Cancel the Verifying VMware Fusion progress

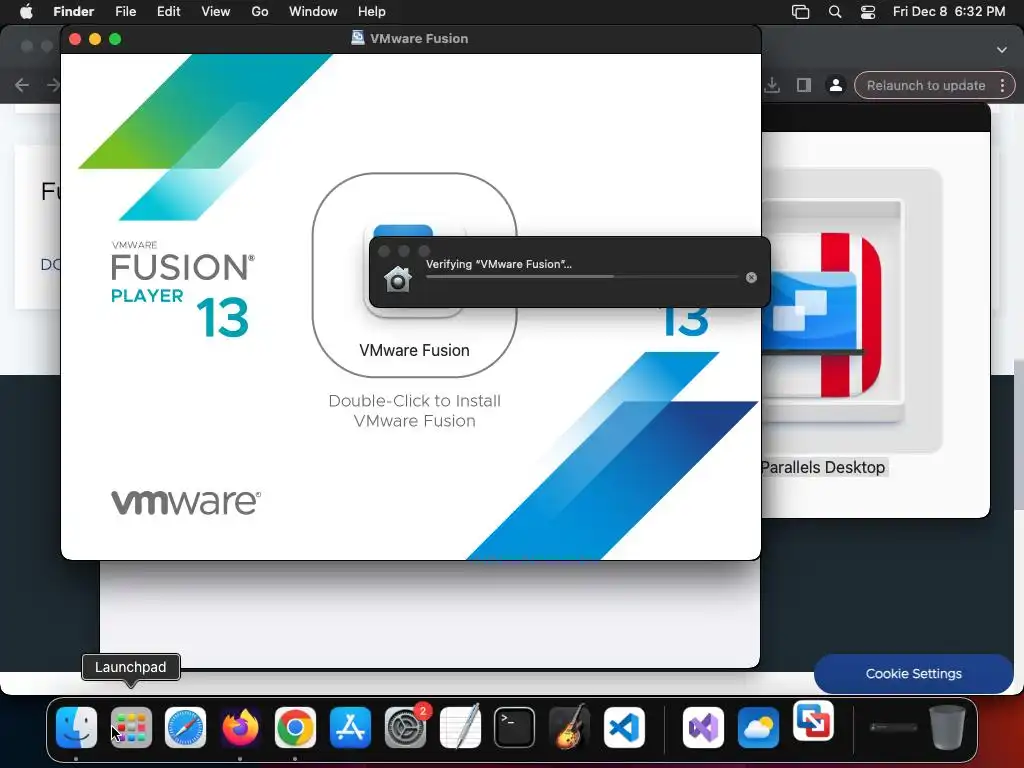point(751,278)
